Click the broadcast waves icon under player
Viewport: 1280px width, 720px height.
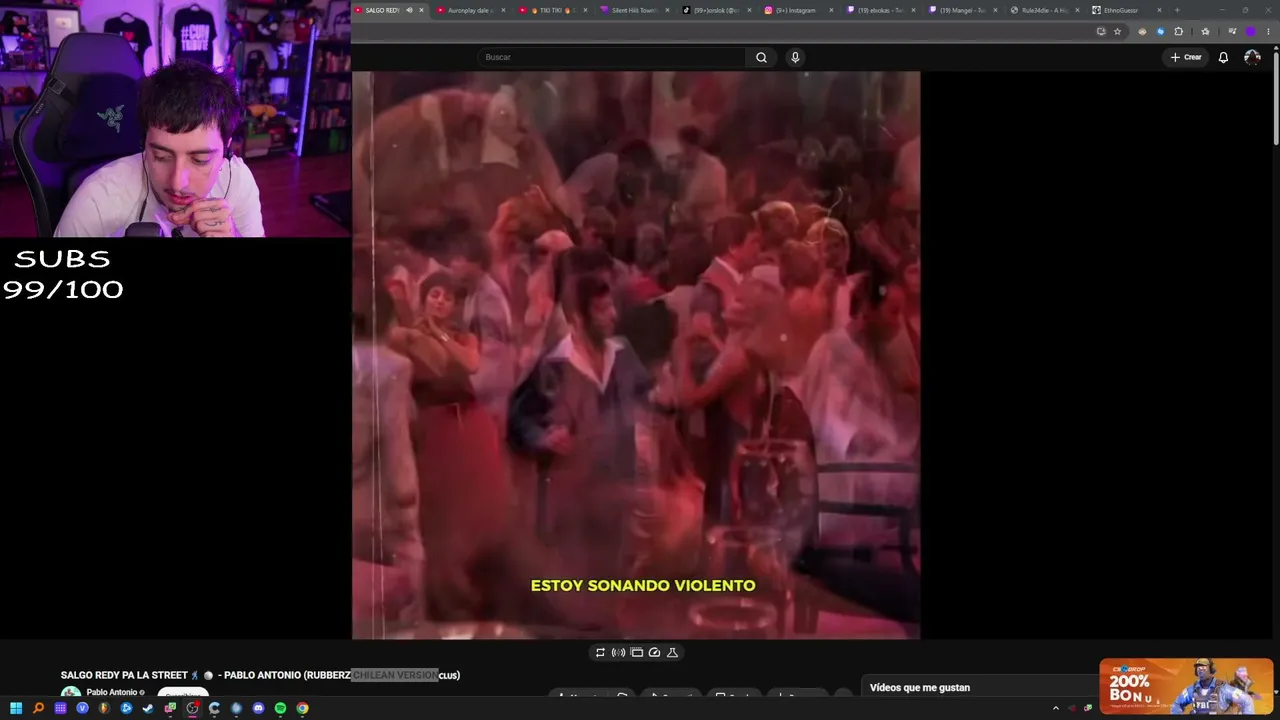618,652
